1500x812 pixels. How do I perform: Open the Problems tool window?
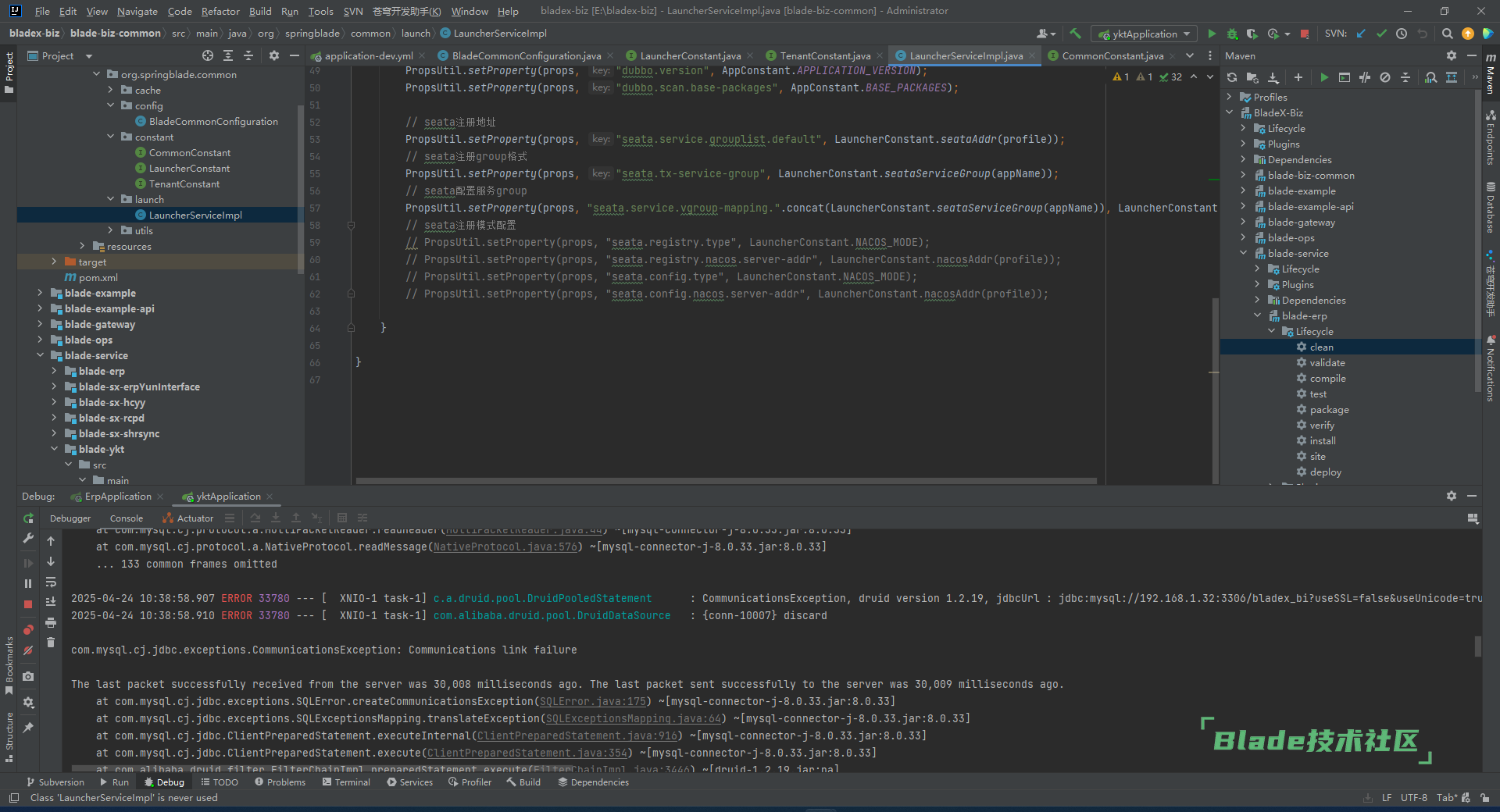pyautogui.click(x=280, y=782)
